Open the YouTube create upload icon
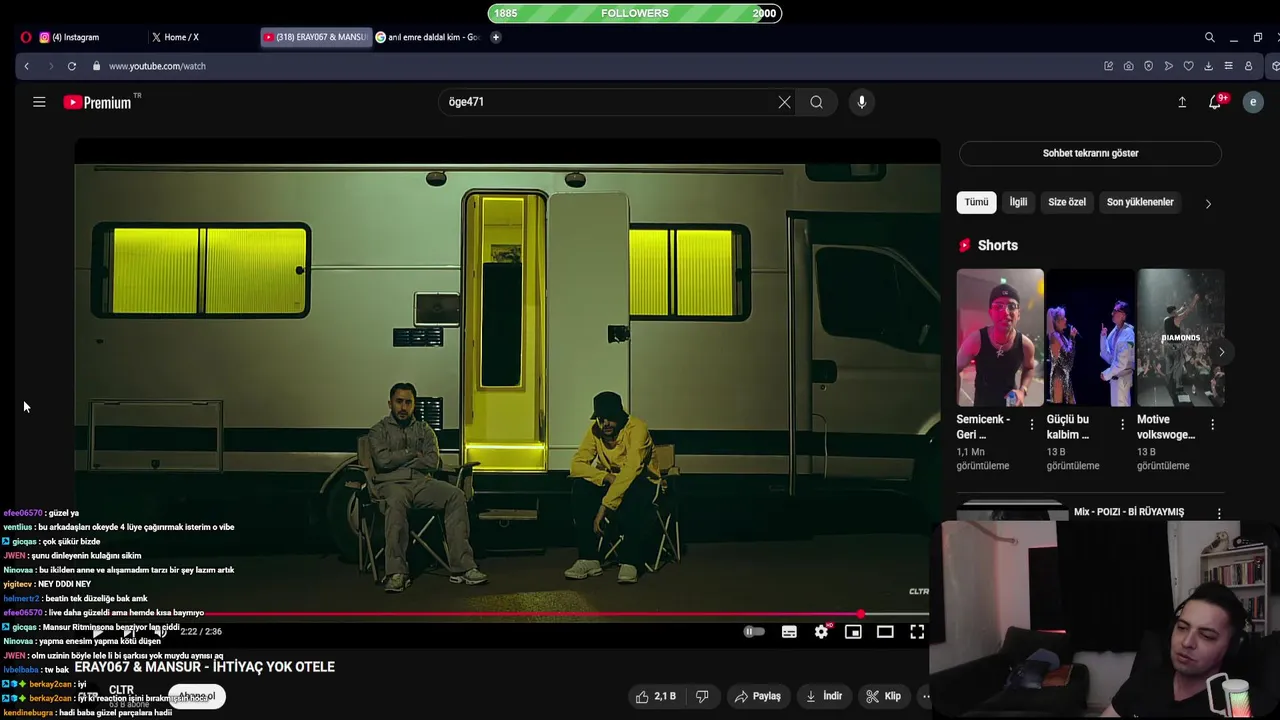This screenshot has width=1280, height=720. [x=1182, y=102]
